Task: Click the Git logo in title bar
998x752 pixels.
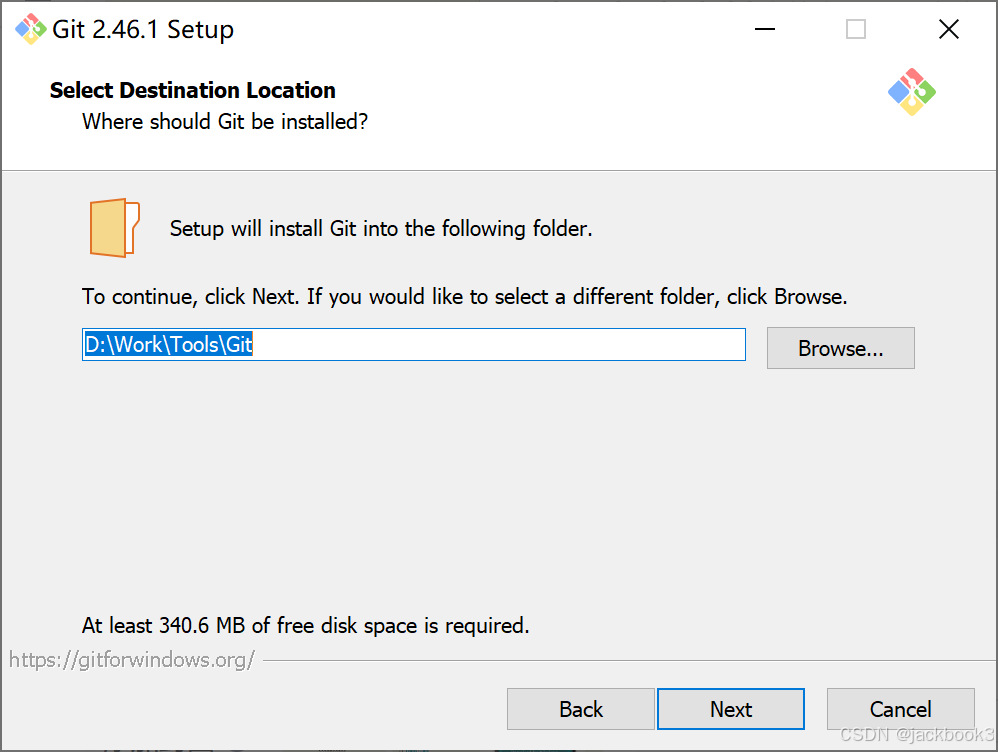Action: click(31, 29)
